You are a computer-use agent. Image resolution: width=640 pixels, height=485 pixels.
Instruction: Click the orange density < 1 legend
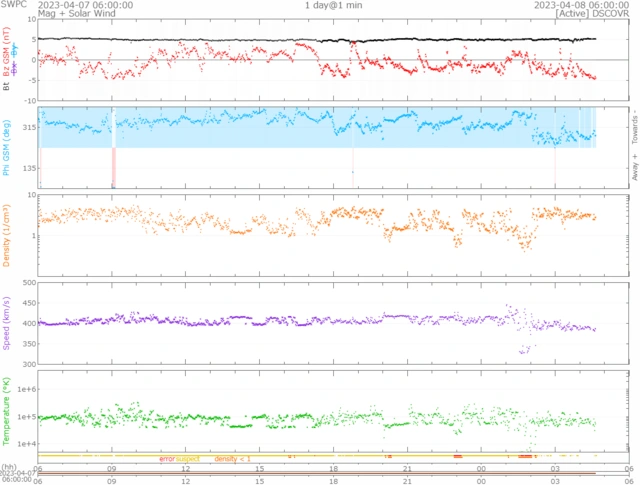pyautogui.click(x=231, y=459)
